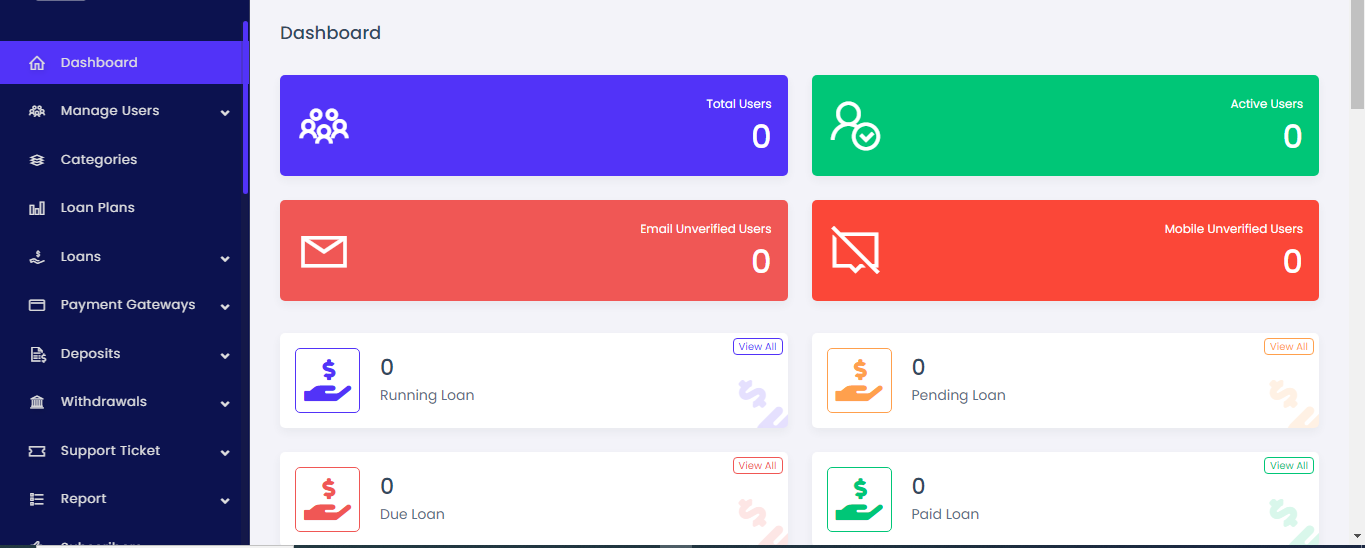Click View All on Running Loan card
This screenshot has height=548, width=1365.
coord(757,347)
